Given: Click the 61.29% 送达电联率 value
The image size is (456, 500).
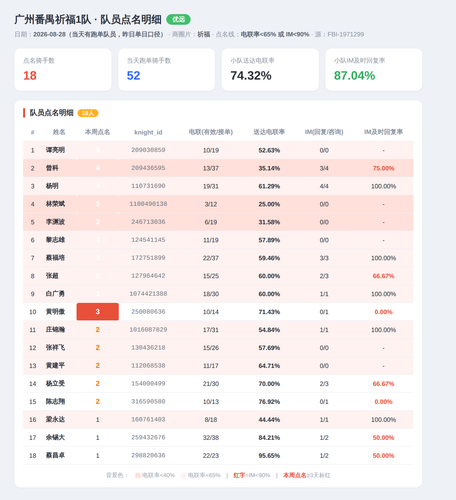Looking at the screenshot, I should point(269,186).
